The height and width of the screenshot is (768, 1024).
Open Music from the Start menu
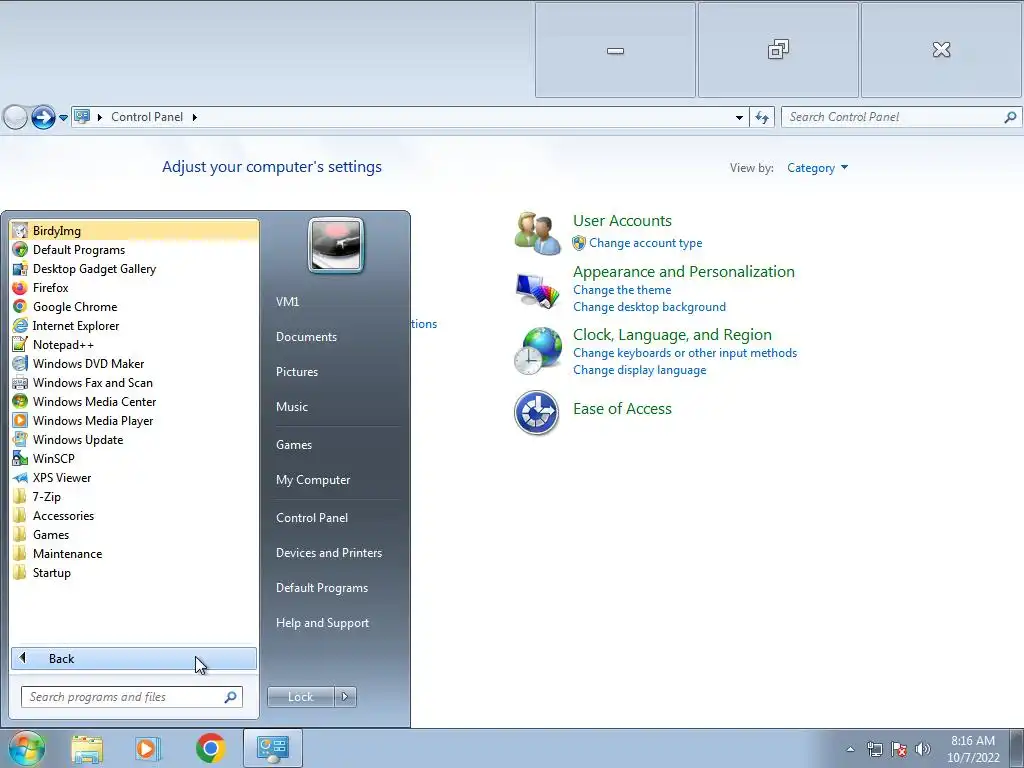(x=292, y=406)
